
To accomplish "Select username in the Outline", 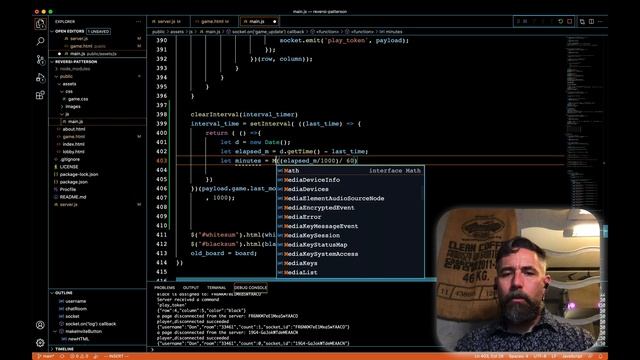I will pyautogui.click(x=76, y=301).
